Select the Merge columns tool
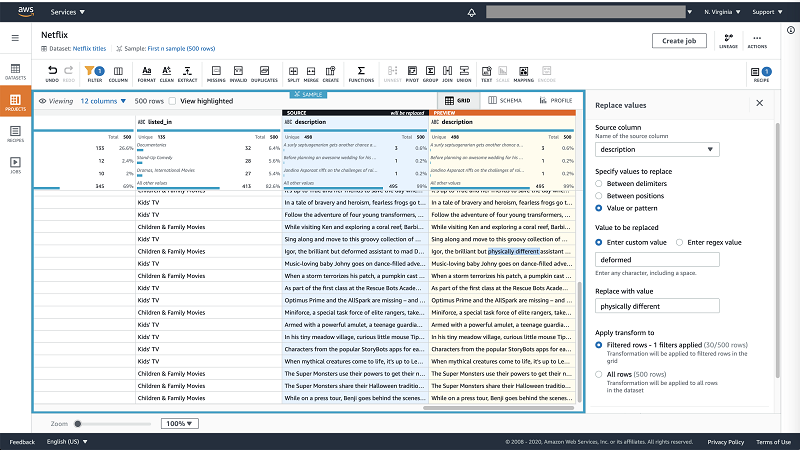Screen dimensions: 800x450 coord(311,73)
